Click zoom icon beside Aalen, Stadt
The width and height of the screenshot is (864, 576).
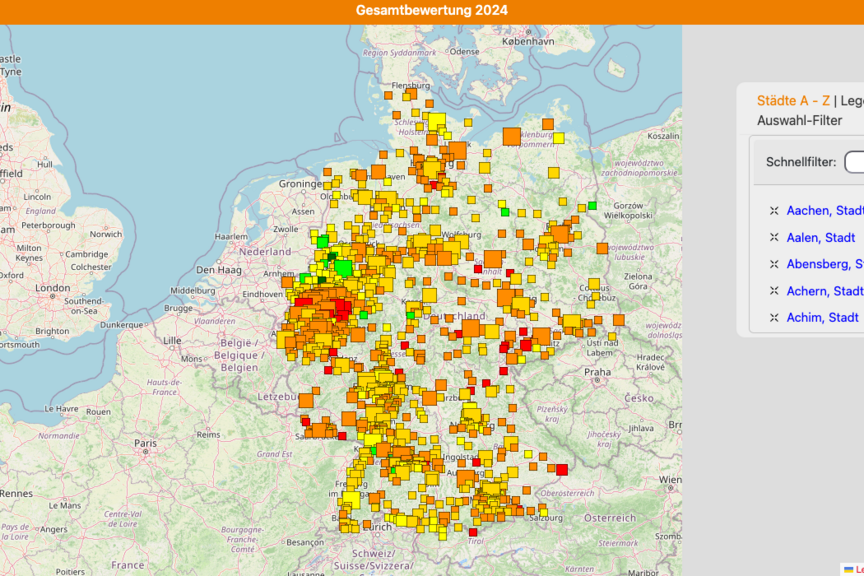773,238
